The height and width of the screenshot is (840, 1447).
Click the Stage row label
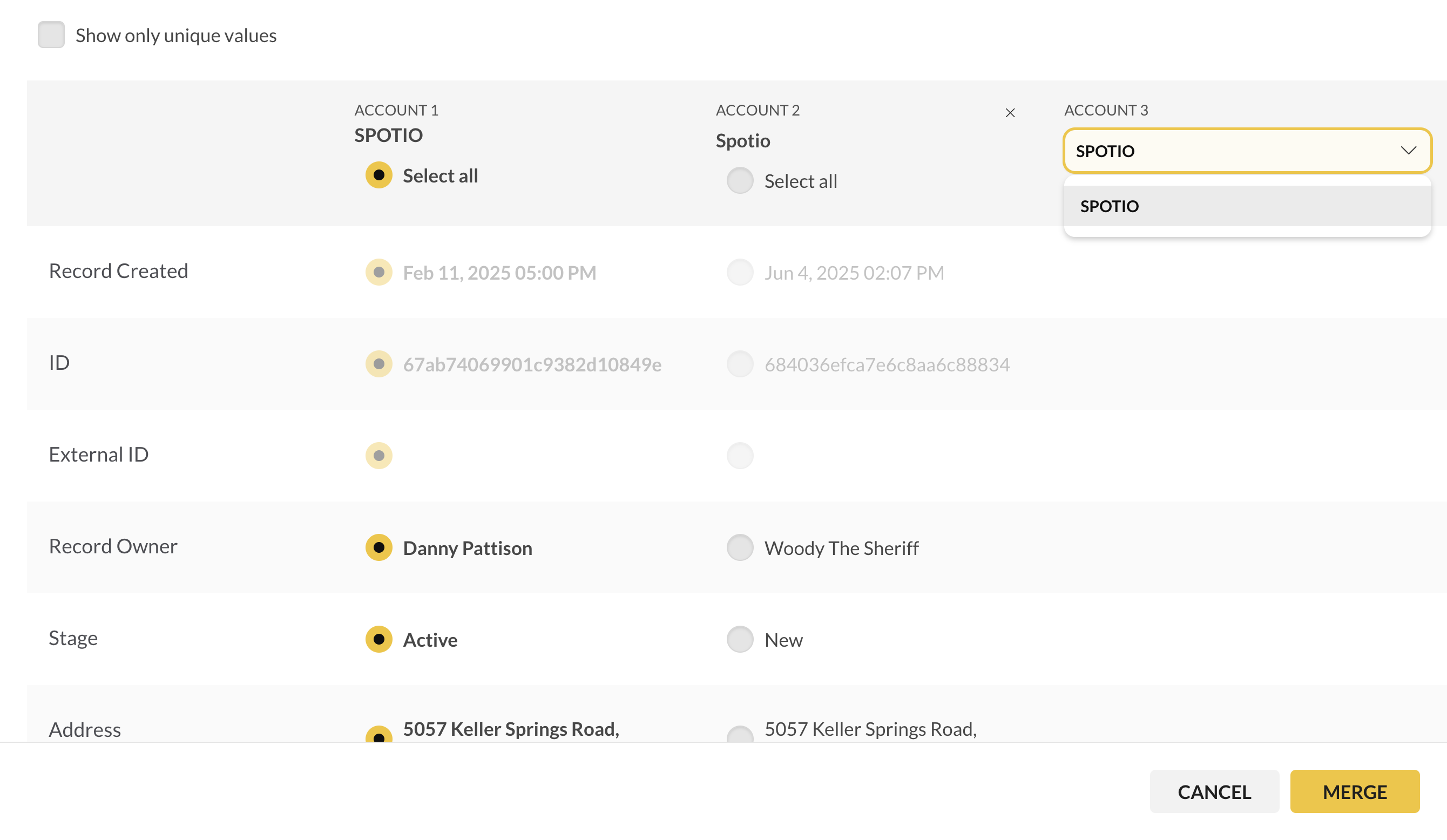click(x=73, y=639)
